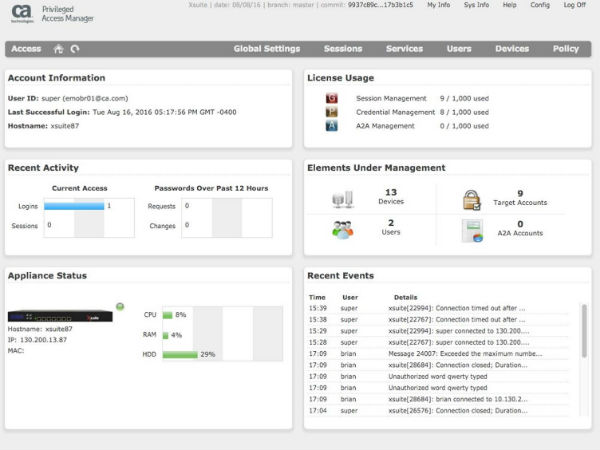
Task: Click the Users people icon
Action: pyautogui.click(x=342, y=230)
